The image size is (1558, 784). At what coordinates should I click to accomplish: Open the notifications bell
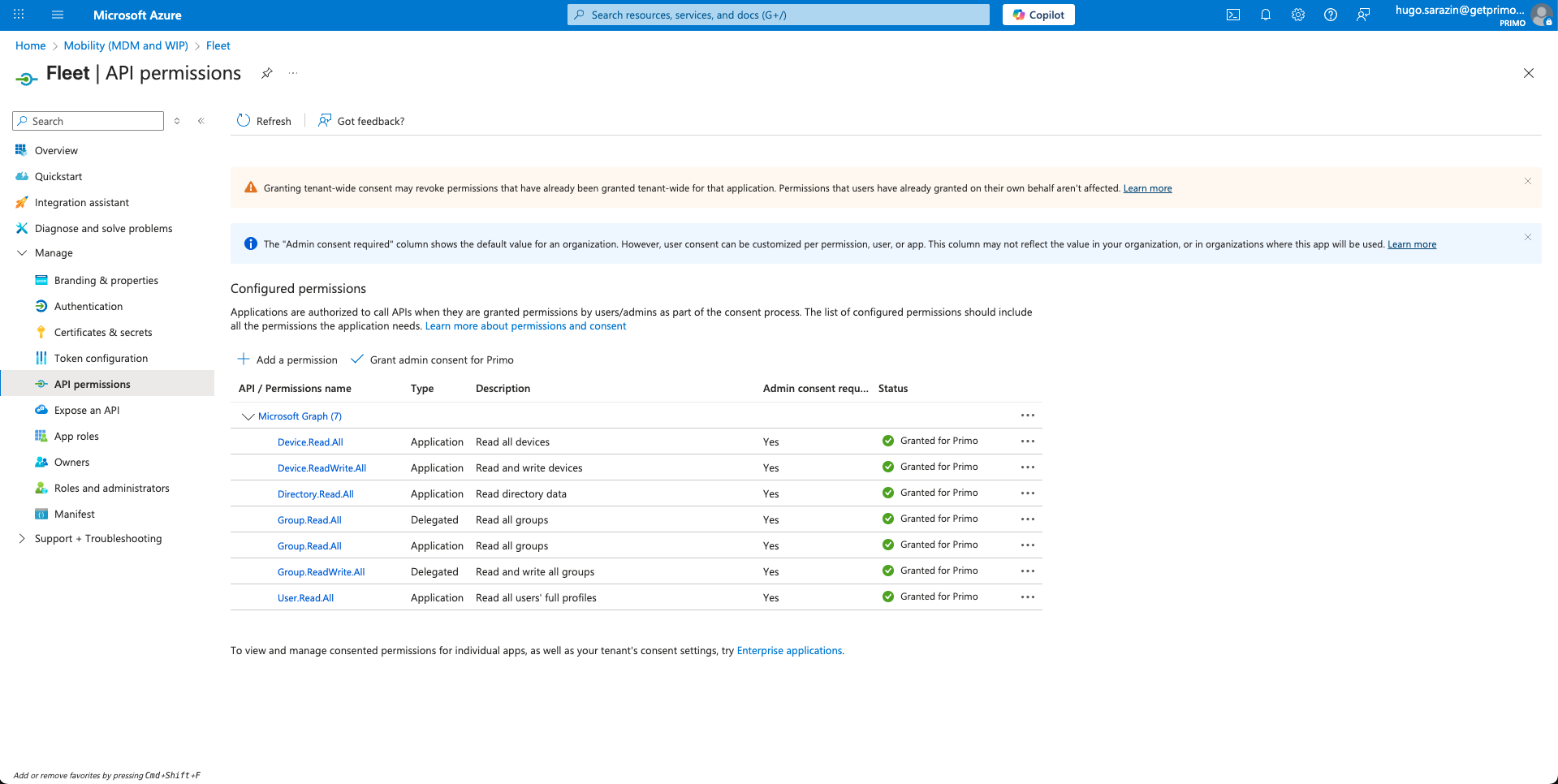1265,15
